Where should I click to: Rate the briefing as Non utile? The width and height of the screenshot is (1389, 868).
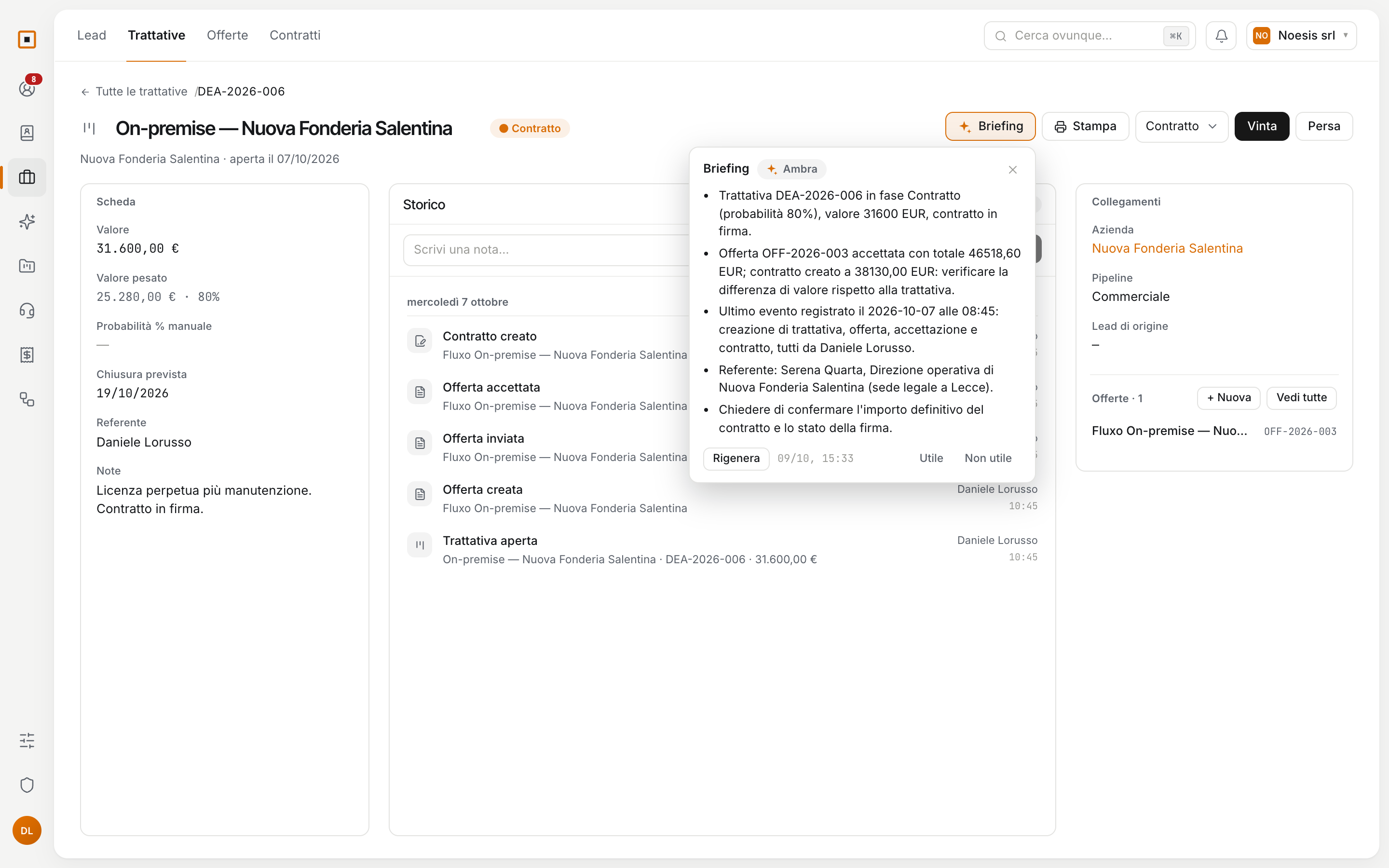point(988,459)
